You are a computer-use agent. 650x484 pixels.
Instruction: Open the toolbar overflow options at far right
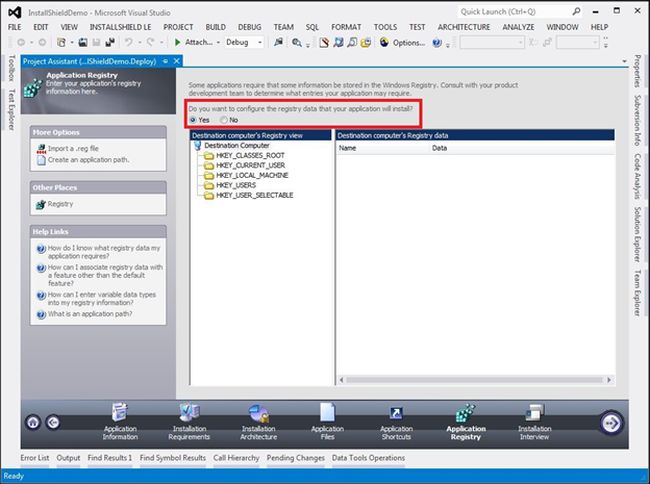(x=606, y=42)
